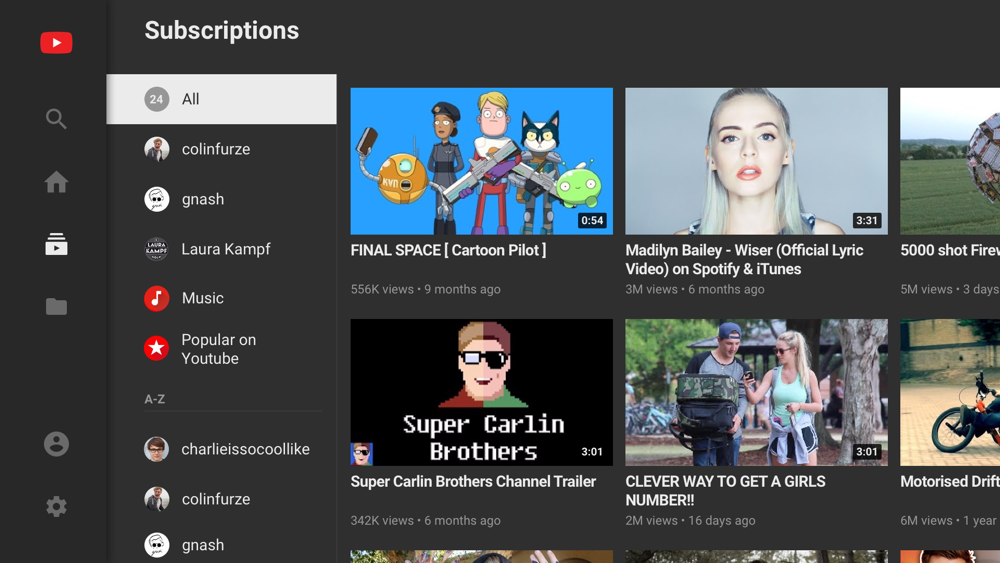Click the A-Z section label

[154, 399]
